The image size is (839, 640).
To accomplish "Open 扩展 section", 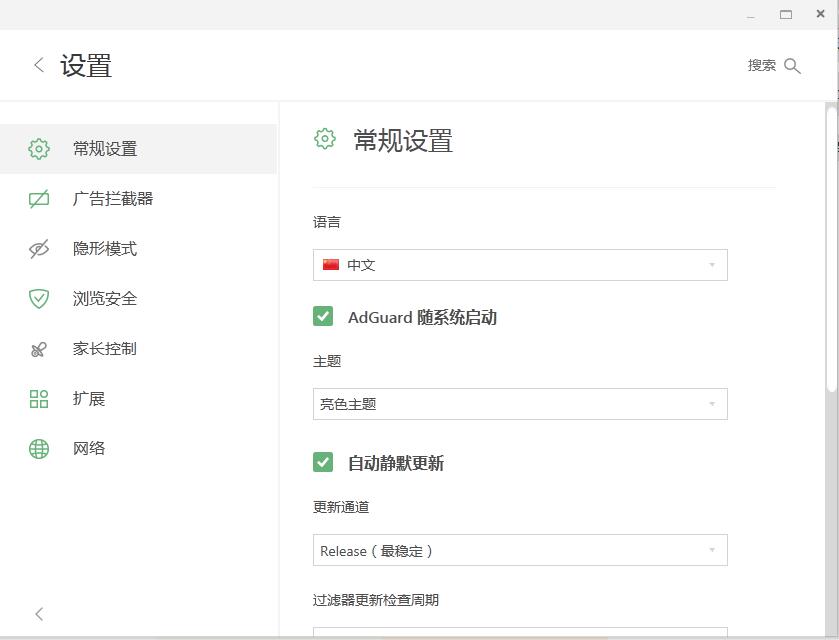I will point(139,399).
